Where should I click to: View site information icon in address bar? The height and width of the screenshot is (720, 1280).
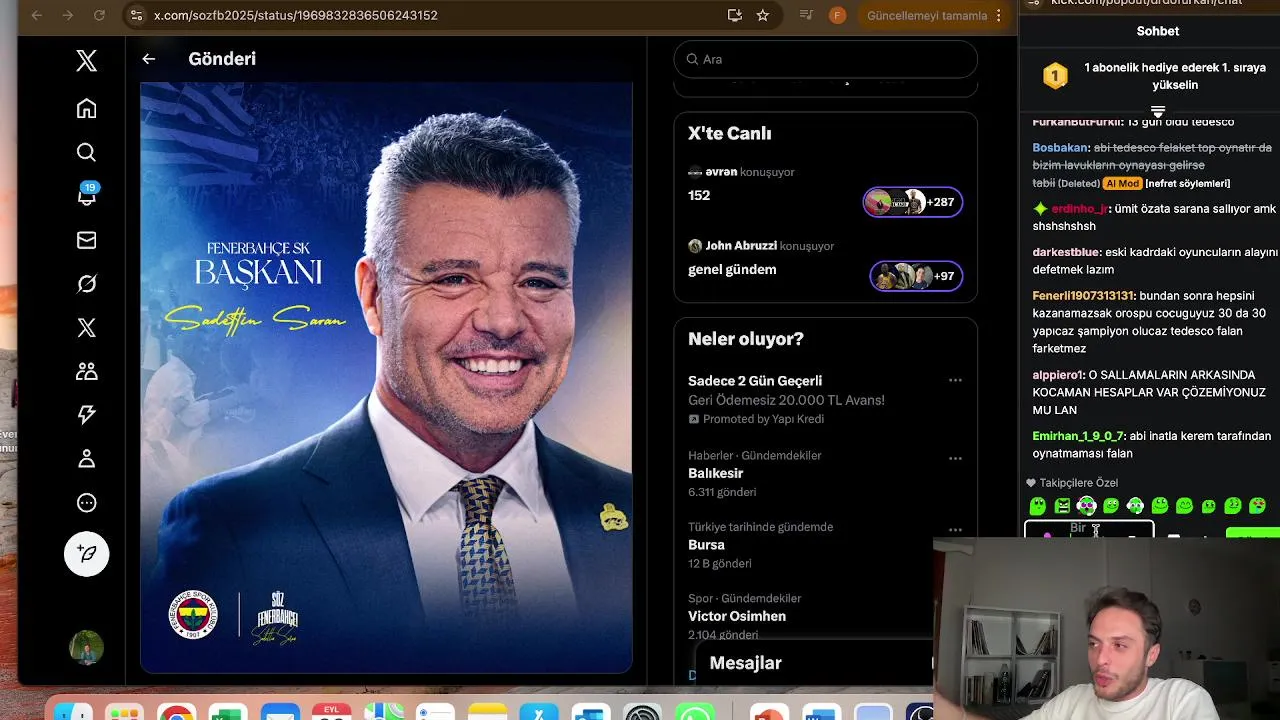point(136,15)
